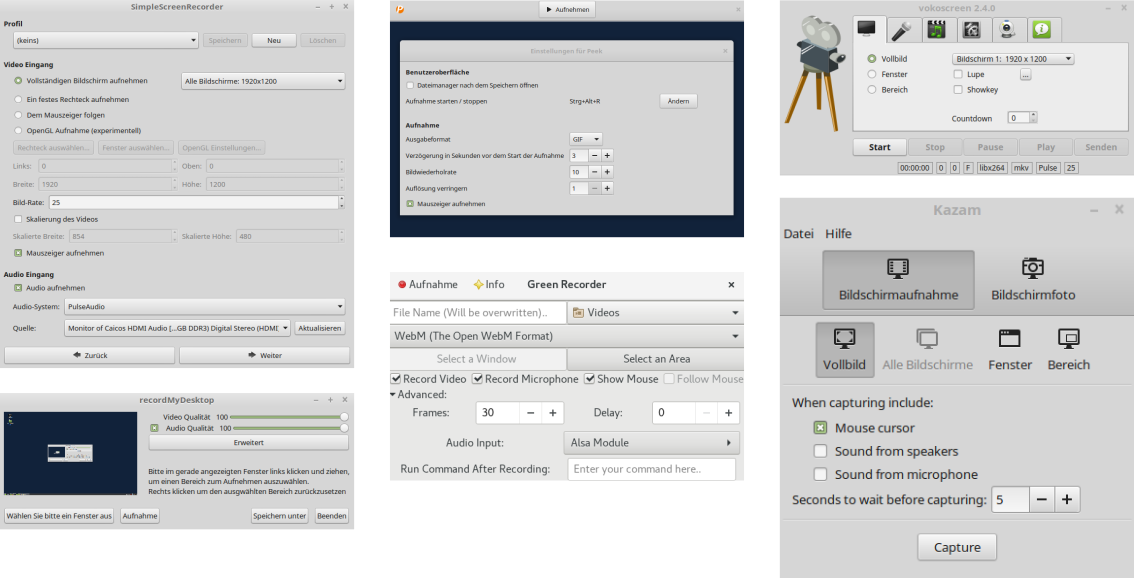Click Run Command After Recording field
This screenshot has width=1134, height=578.
coord(652,469)
